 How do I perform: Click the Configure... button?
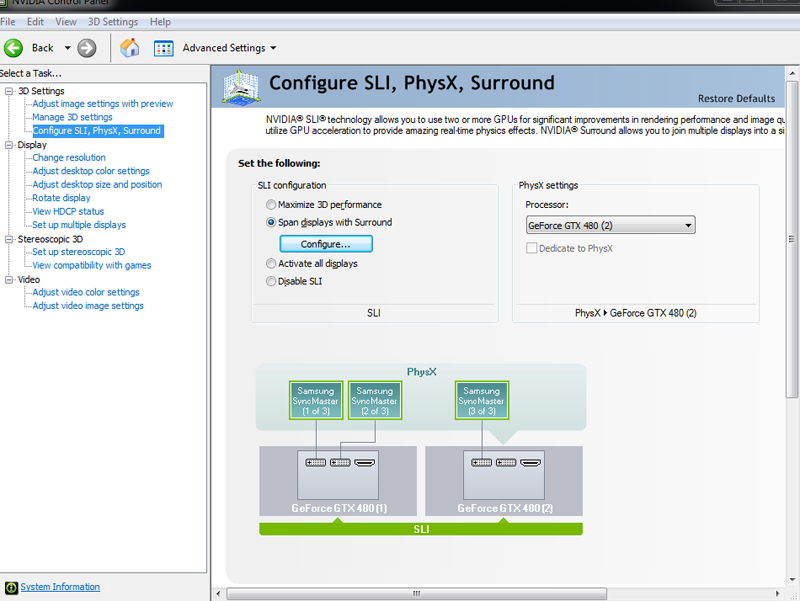point(325,244)
